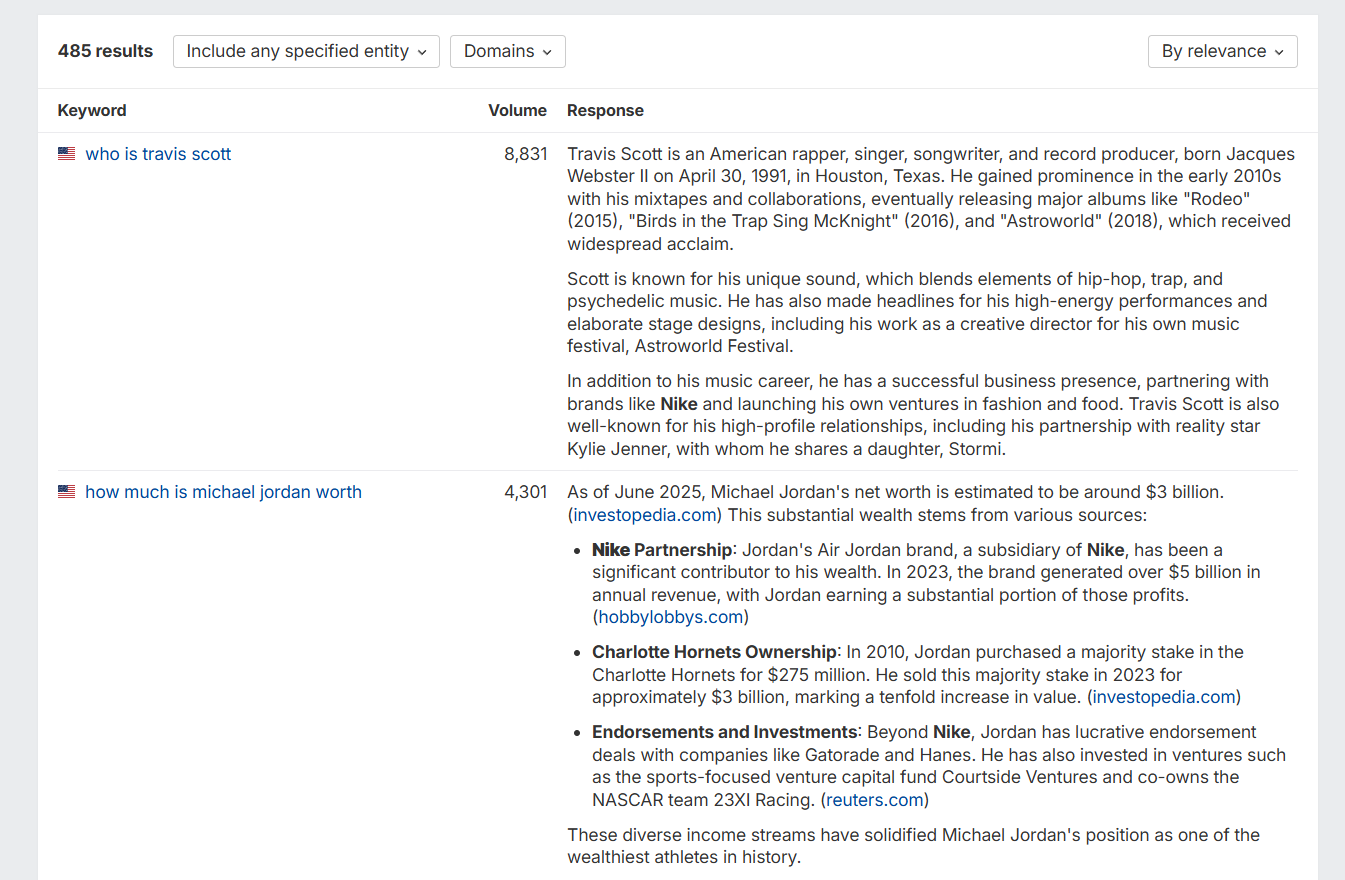Click the flag icon next to the Michael Jordan keyword
Viewport: 1345px width, 880px height.
[66, 491]
